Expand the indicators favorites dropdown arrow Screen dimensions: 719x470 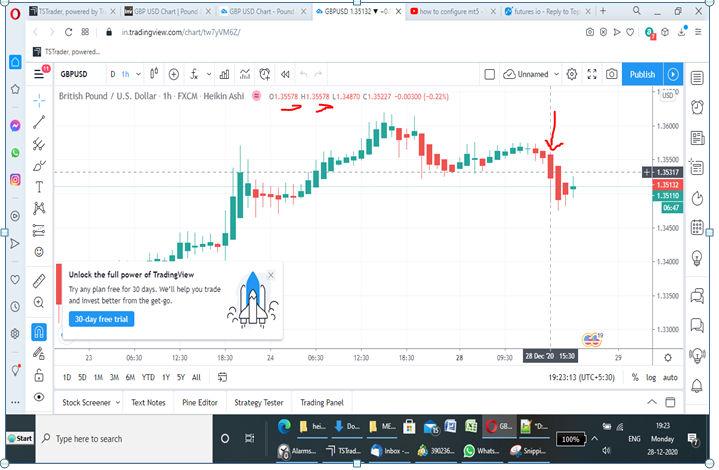(209, 74)
